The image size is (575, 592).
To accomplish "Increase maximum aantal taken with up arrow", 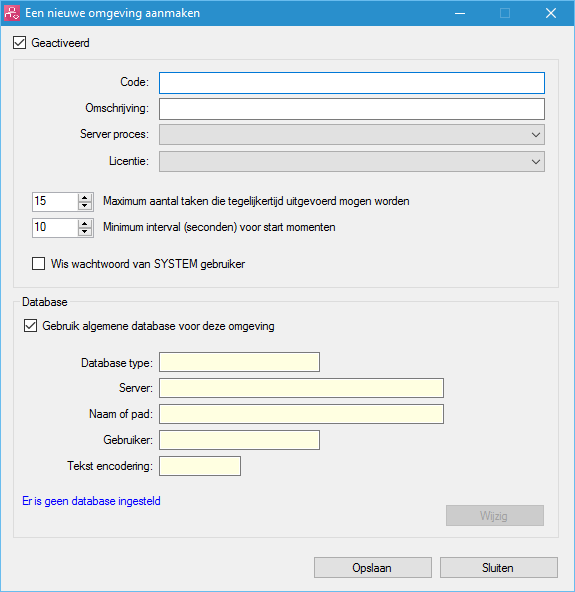I will tap(85, 197).
